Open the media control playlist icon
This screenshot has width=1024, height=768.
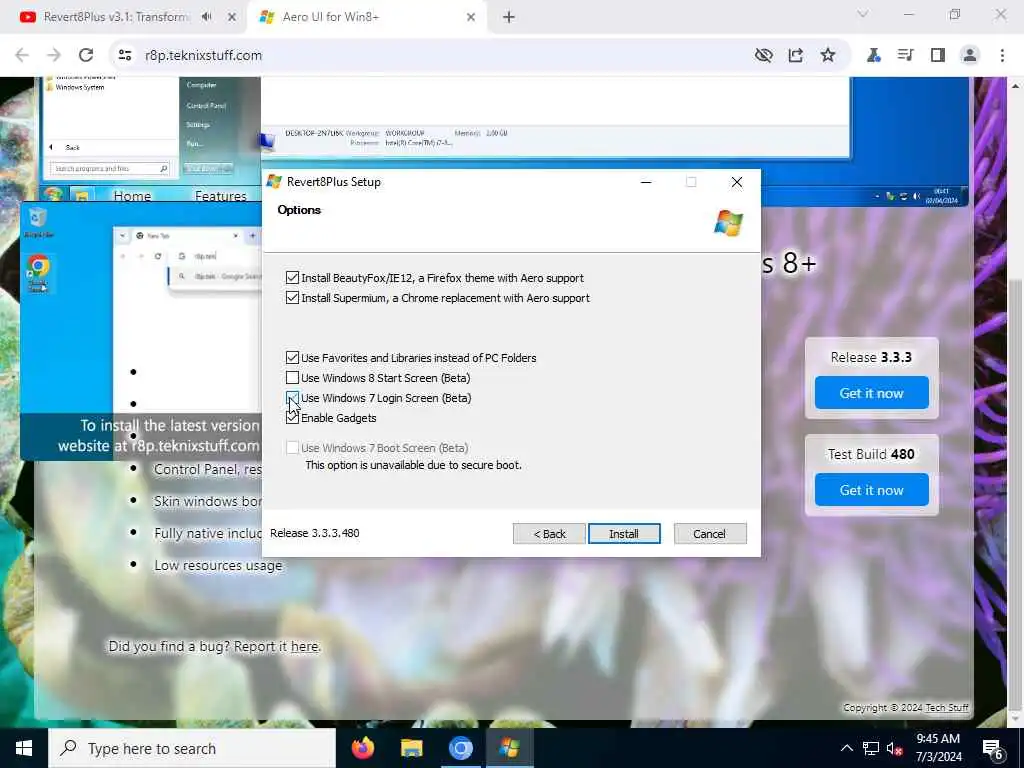905,56
